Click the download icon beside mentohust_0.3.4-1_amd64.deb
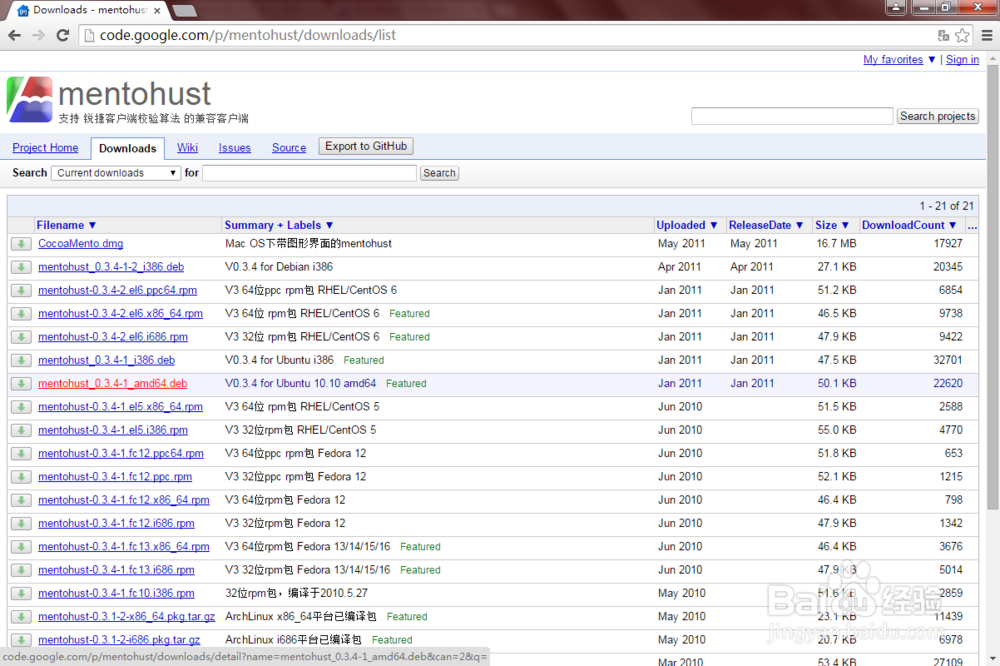Image resolution: width=1000 pixels, height=666 pixels. 20,383
